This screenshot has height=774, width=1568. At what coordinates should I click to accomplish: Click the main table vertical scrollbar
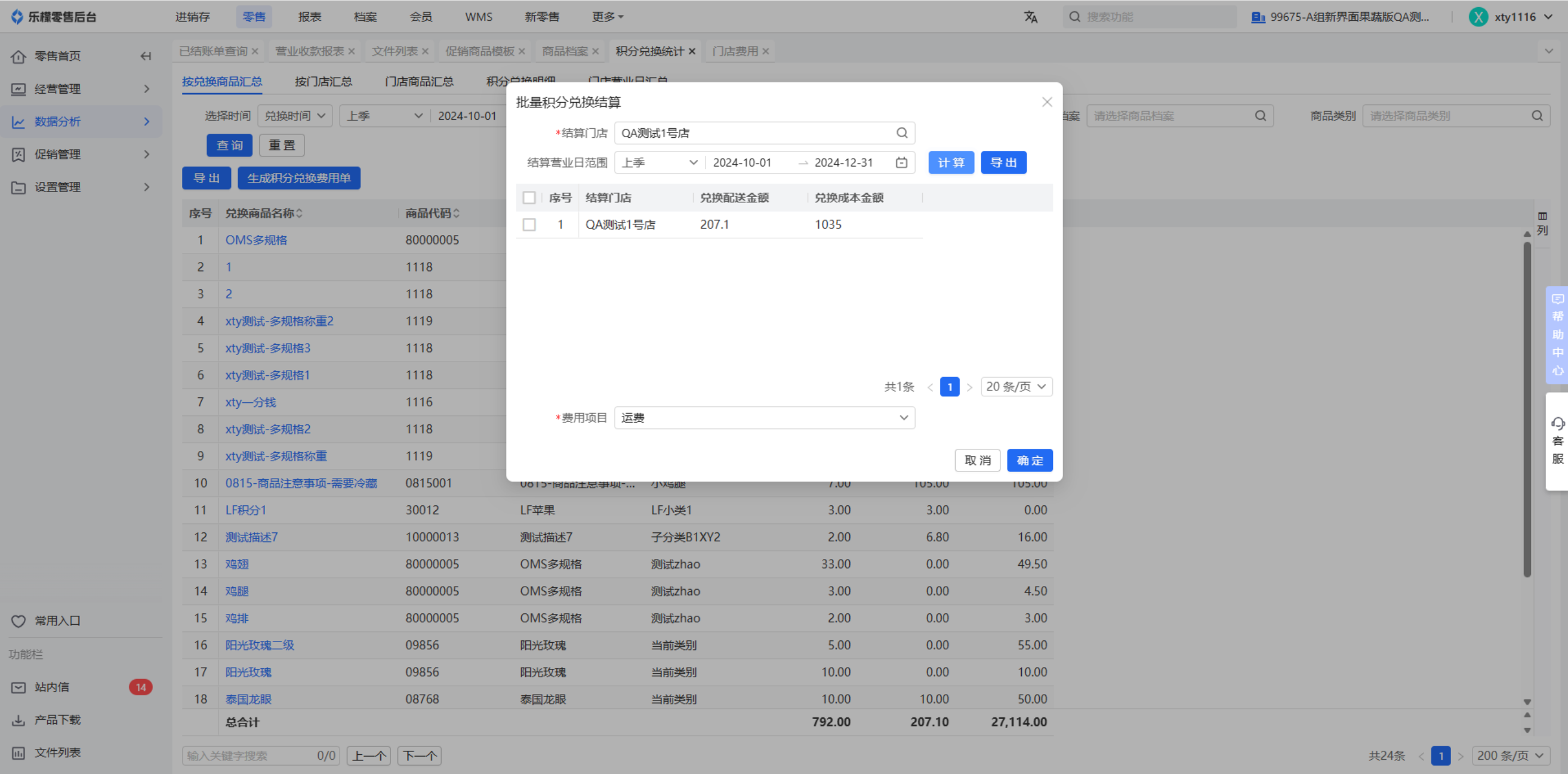1527,408
